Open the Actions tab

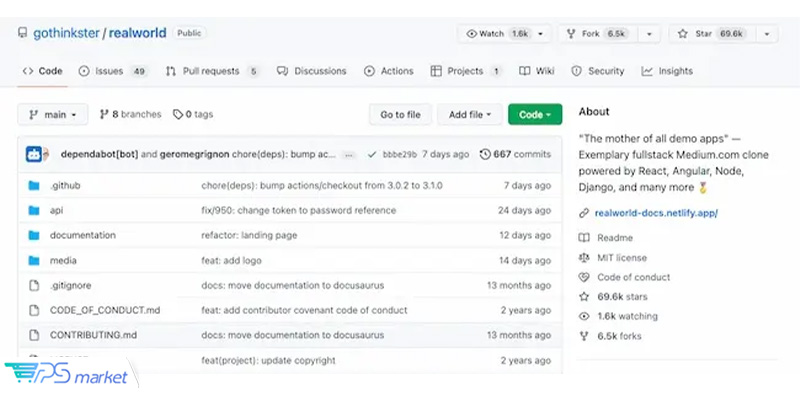click(389, 71)
